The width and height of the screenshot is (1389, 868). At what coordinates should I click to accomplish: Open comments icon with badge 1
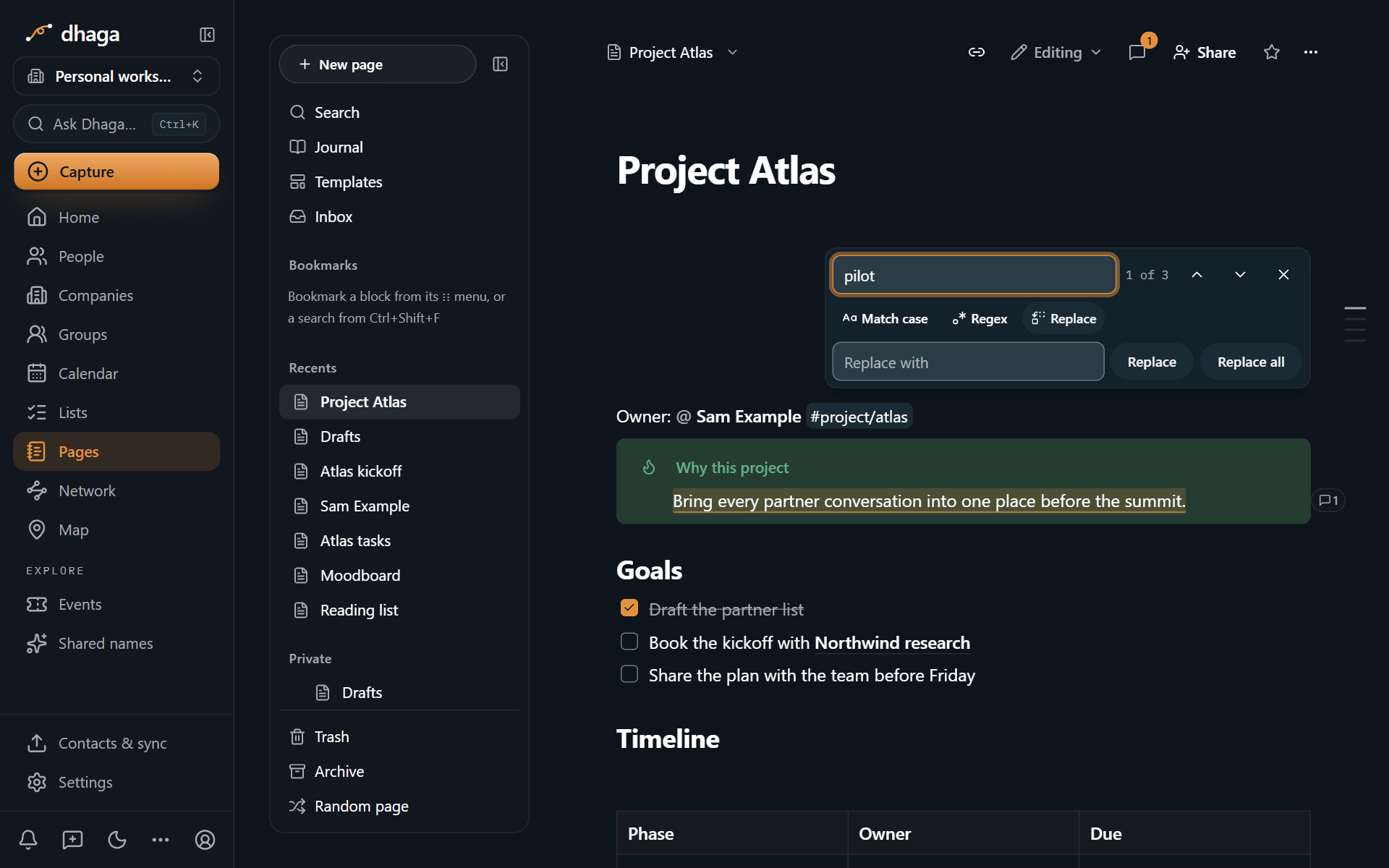pyautogui.click(x=1137, y=52)
